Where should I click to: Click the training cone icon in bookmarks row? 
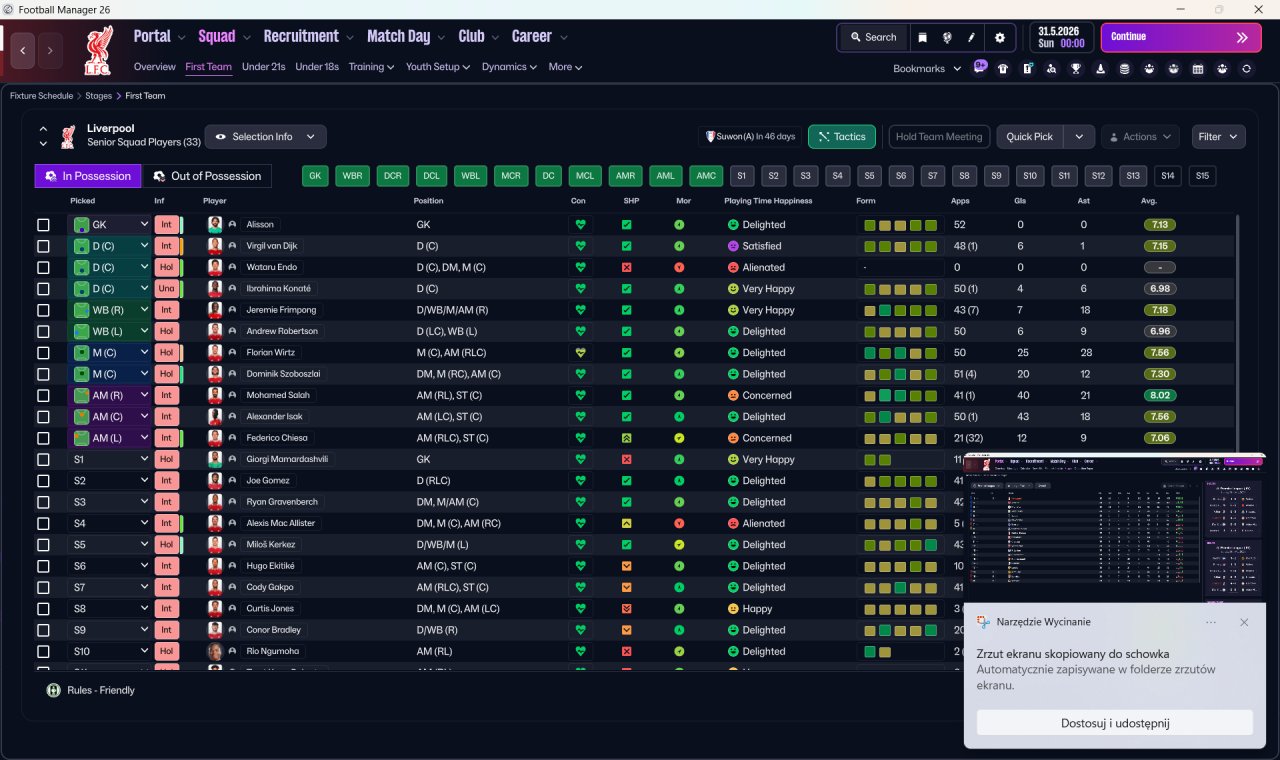click(1101, 69)
